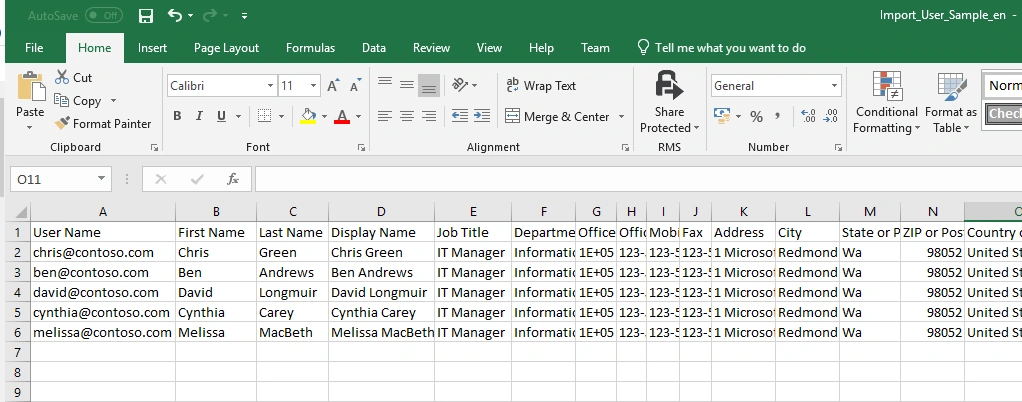The height and width of the screenshot is (402, 1022).
Task: Open the General number format dropdown
Action: (834, 86)
